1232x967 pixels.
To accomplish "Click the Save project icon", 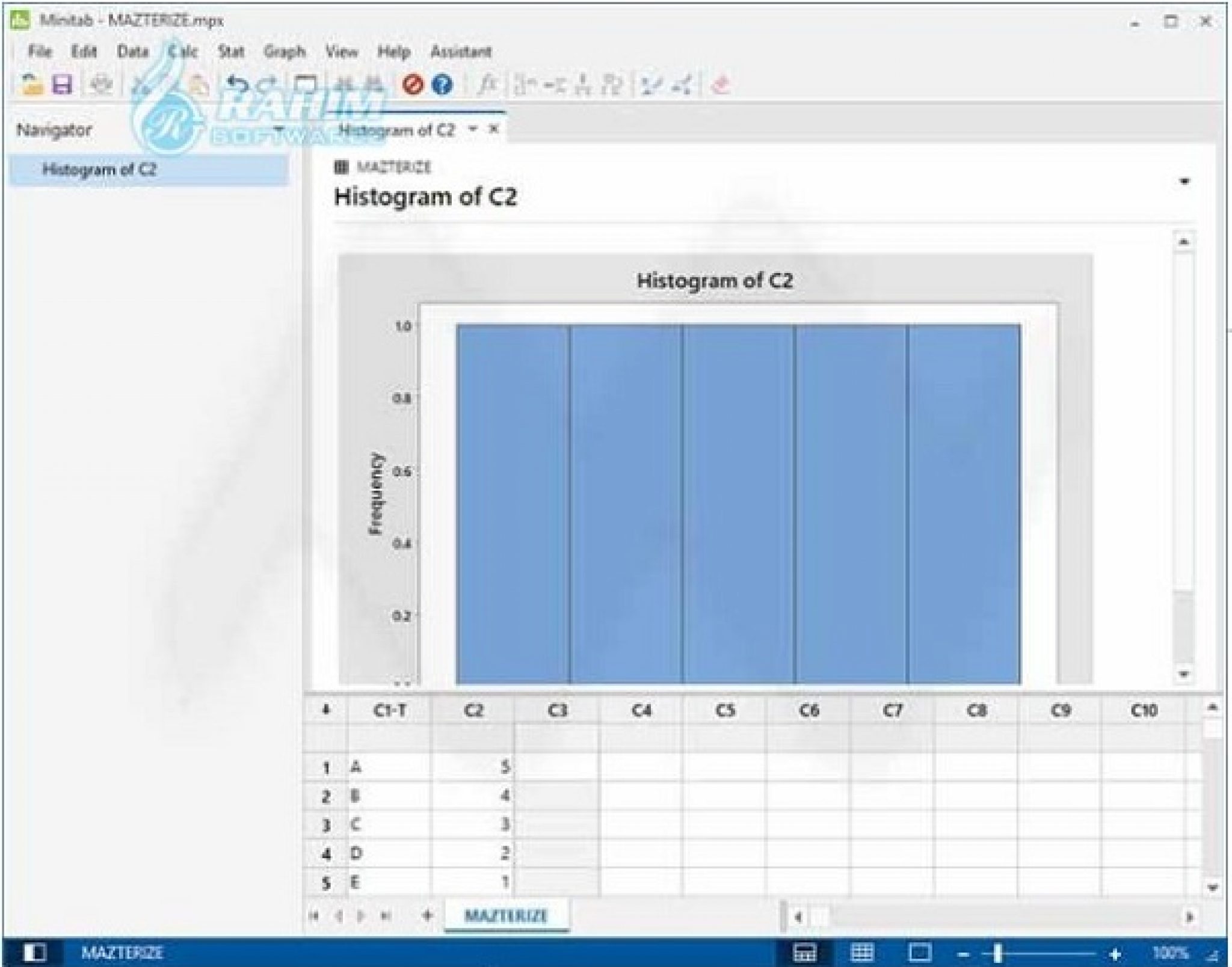I will [62, 86].
